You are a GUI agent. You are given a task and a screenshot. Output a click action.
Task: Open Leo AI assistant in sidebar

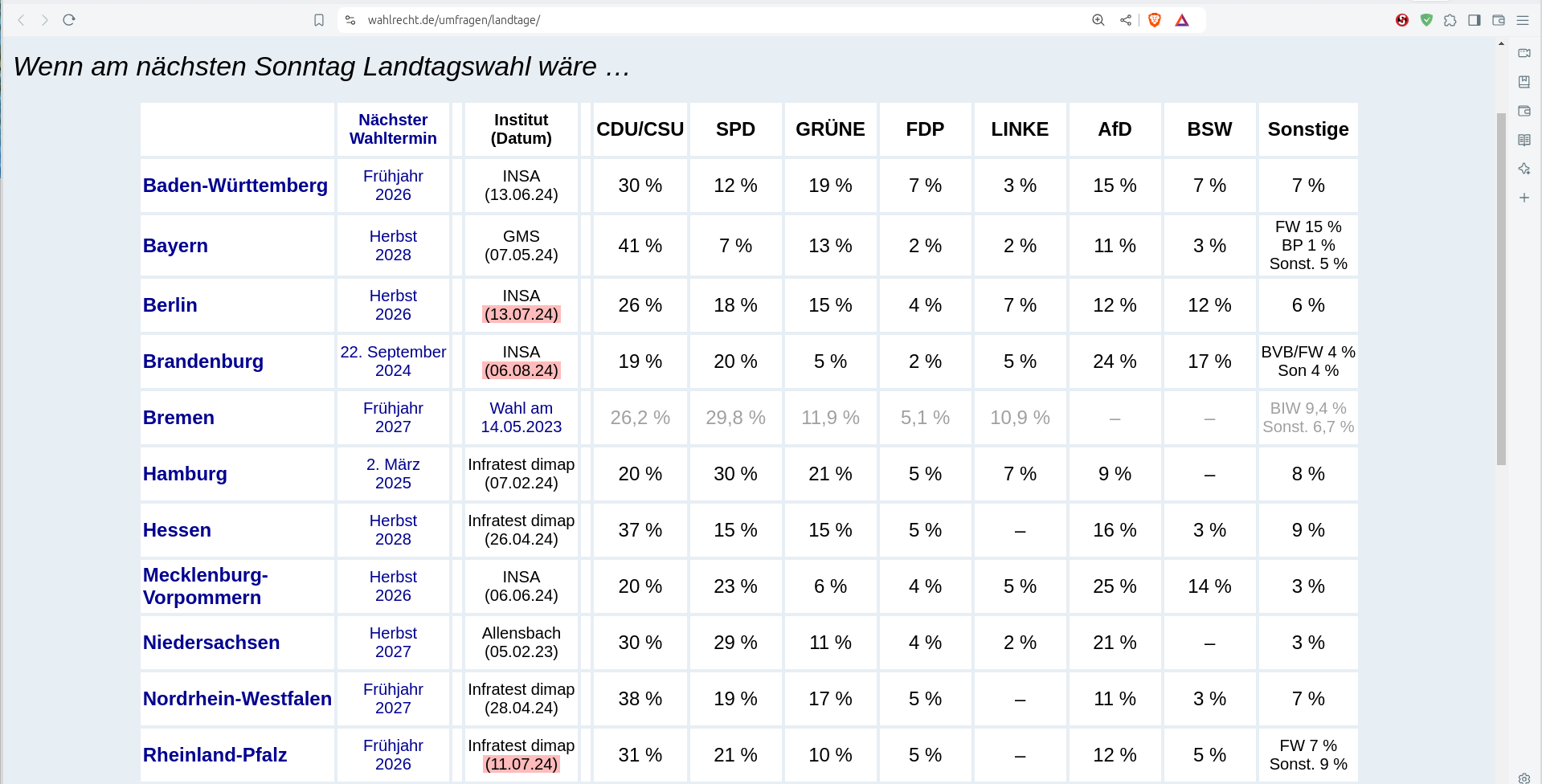click(x=1524, y=169)
